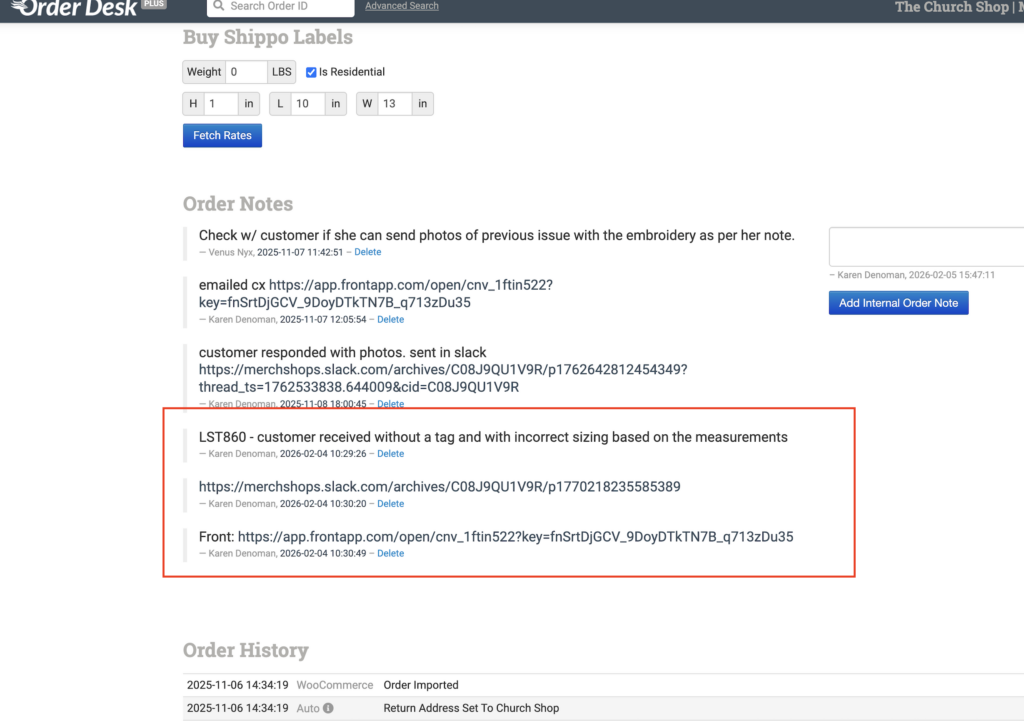Click the internal order note text box
The image size is (1024, 721).
pyautogui.click(x=926, y=246)
